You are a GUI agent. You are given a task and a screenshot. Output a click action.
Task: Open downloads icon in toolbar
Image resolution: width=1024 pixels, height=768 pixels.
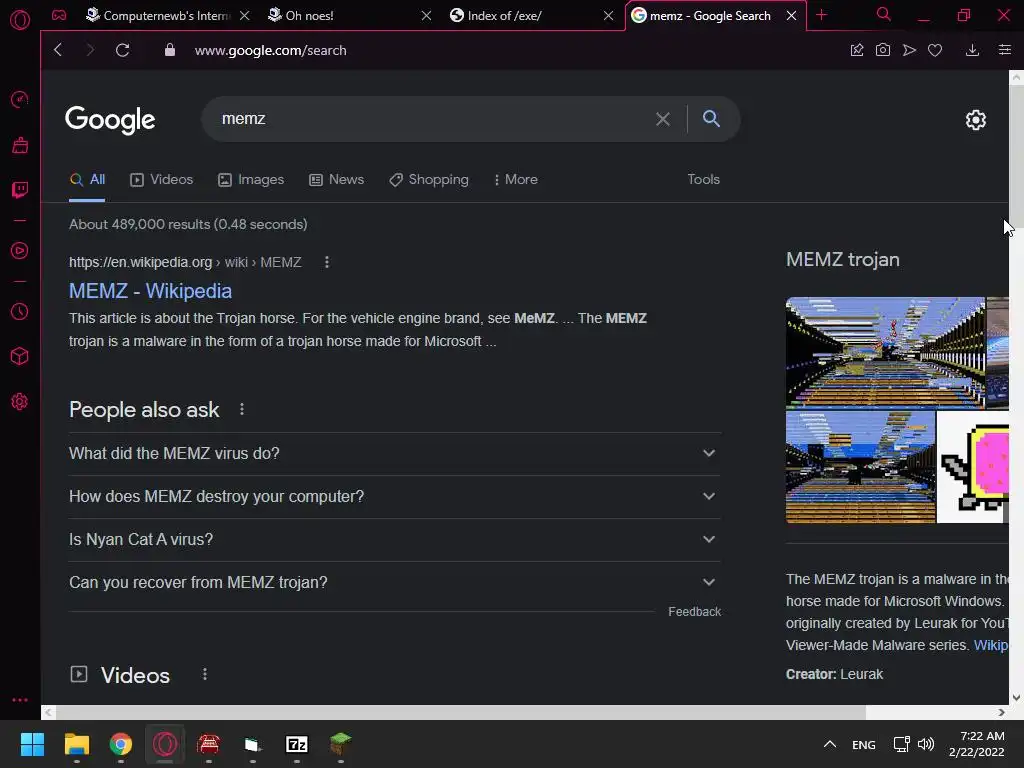[x=972, y=50]
